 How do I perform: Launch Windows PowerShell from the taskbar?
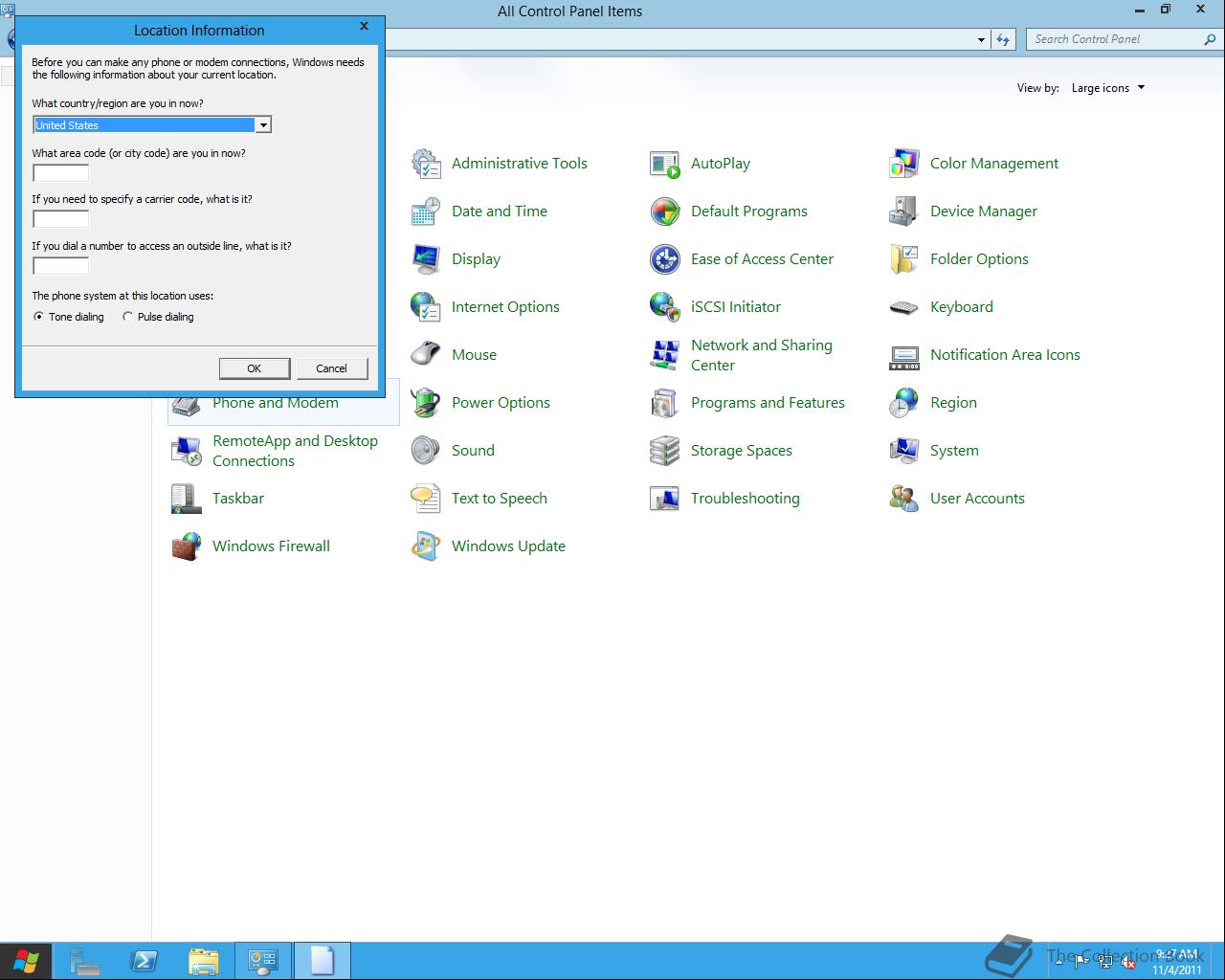[x=145, y=961]
